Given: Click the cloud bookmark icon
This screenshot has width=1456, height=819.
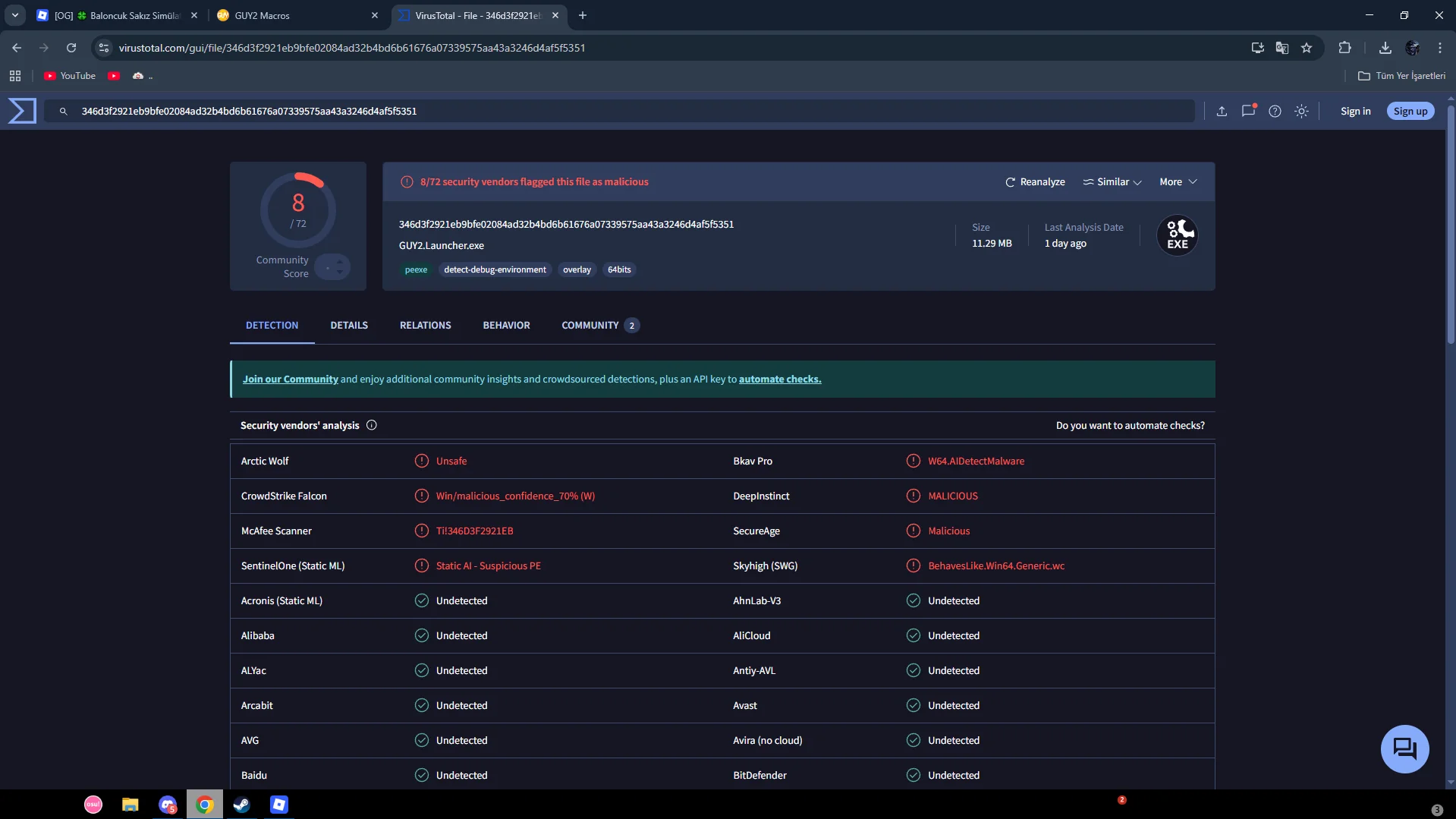Looking at the screenshot, I should coord(138,76).
